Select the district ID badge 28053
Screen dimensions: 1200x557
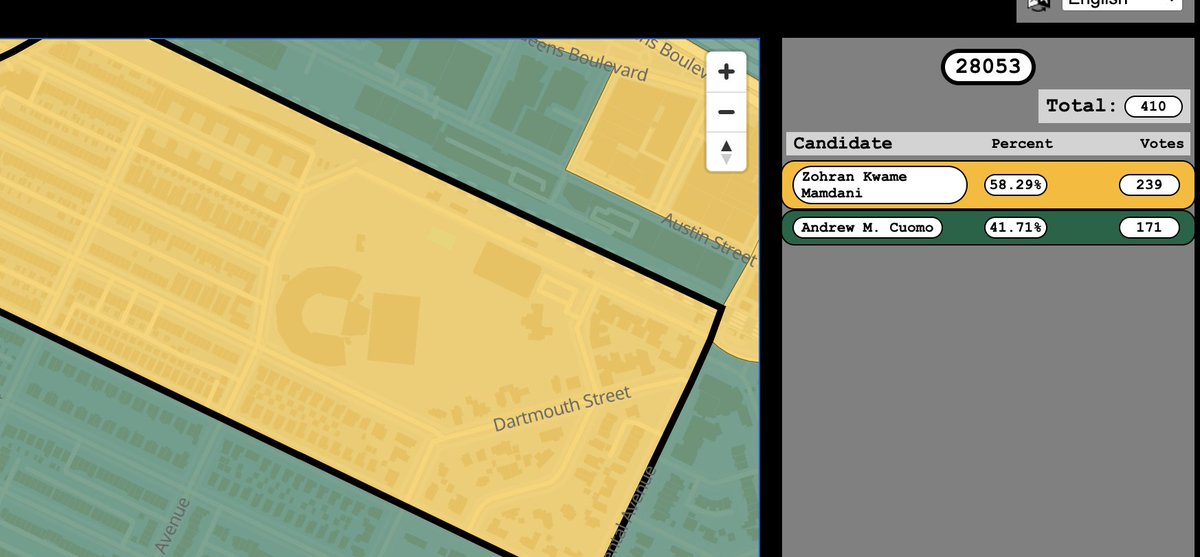(x=988, y=67)
